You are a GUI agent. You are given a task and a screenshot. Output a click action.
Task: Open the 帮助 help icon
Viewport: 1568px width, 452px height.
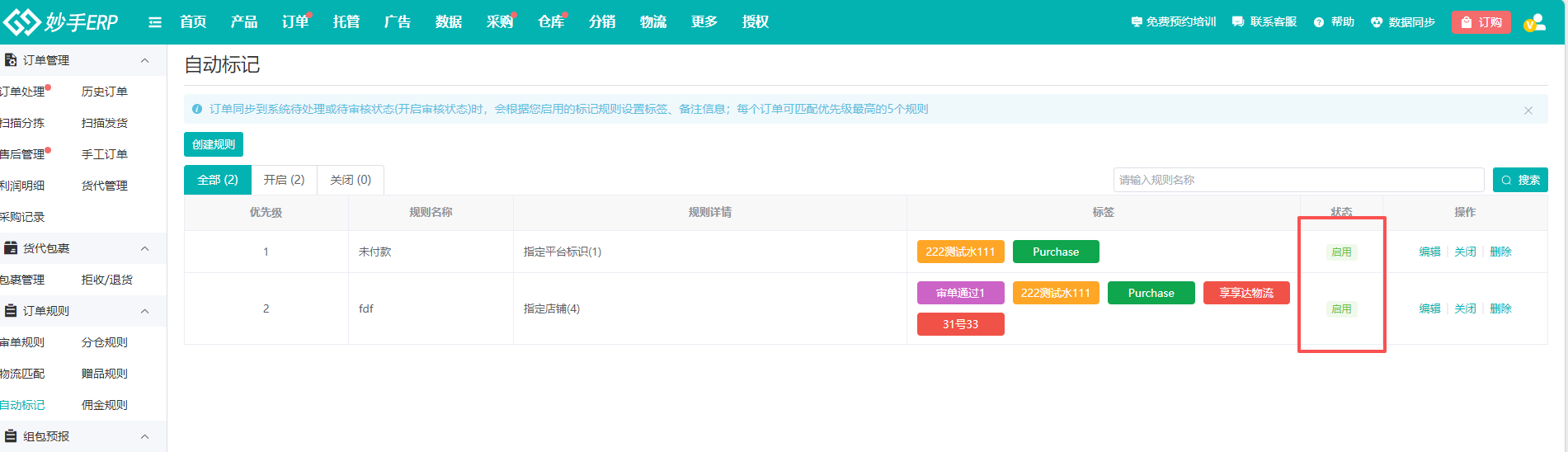(1319, 22)
